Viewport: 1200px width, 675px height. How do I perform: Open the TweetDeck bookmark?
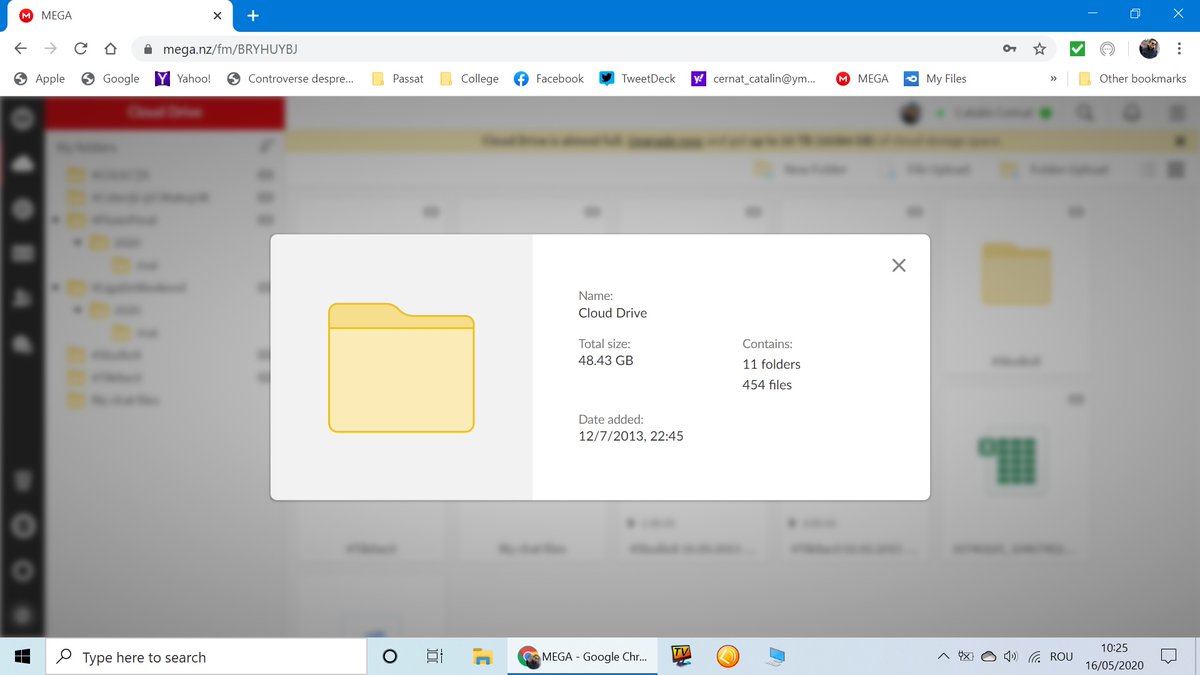tap(638, 78)
